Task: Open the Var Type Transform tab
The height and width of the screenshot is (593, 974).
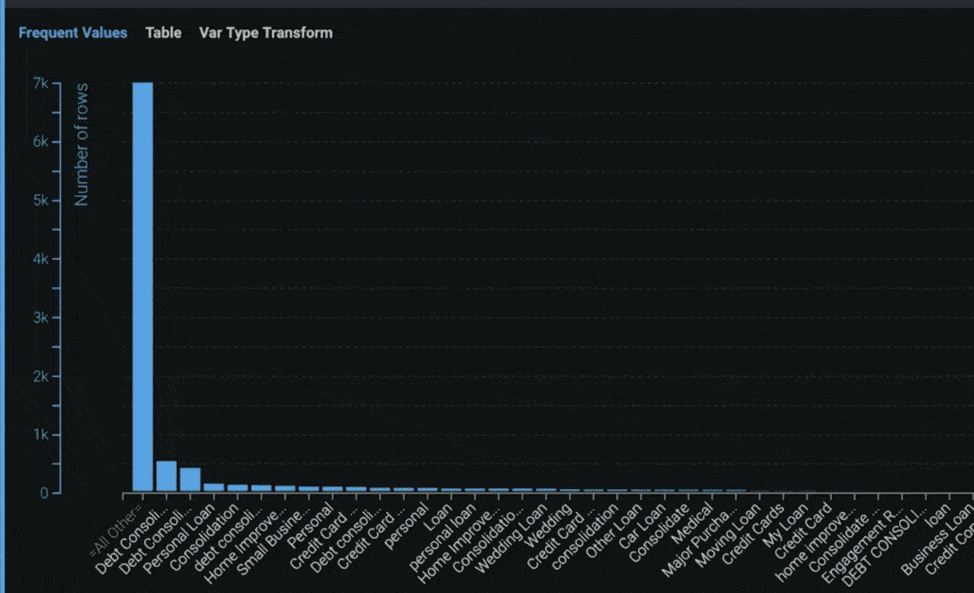Action: coord(265,32)
